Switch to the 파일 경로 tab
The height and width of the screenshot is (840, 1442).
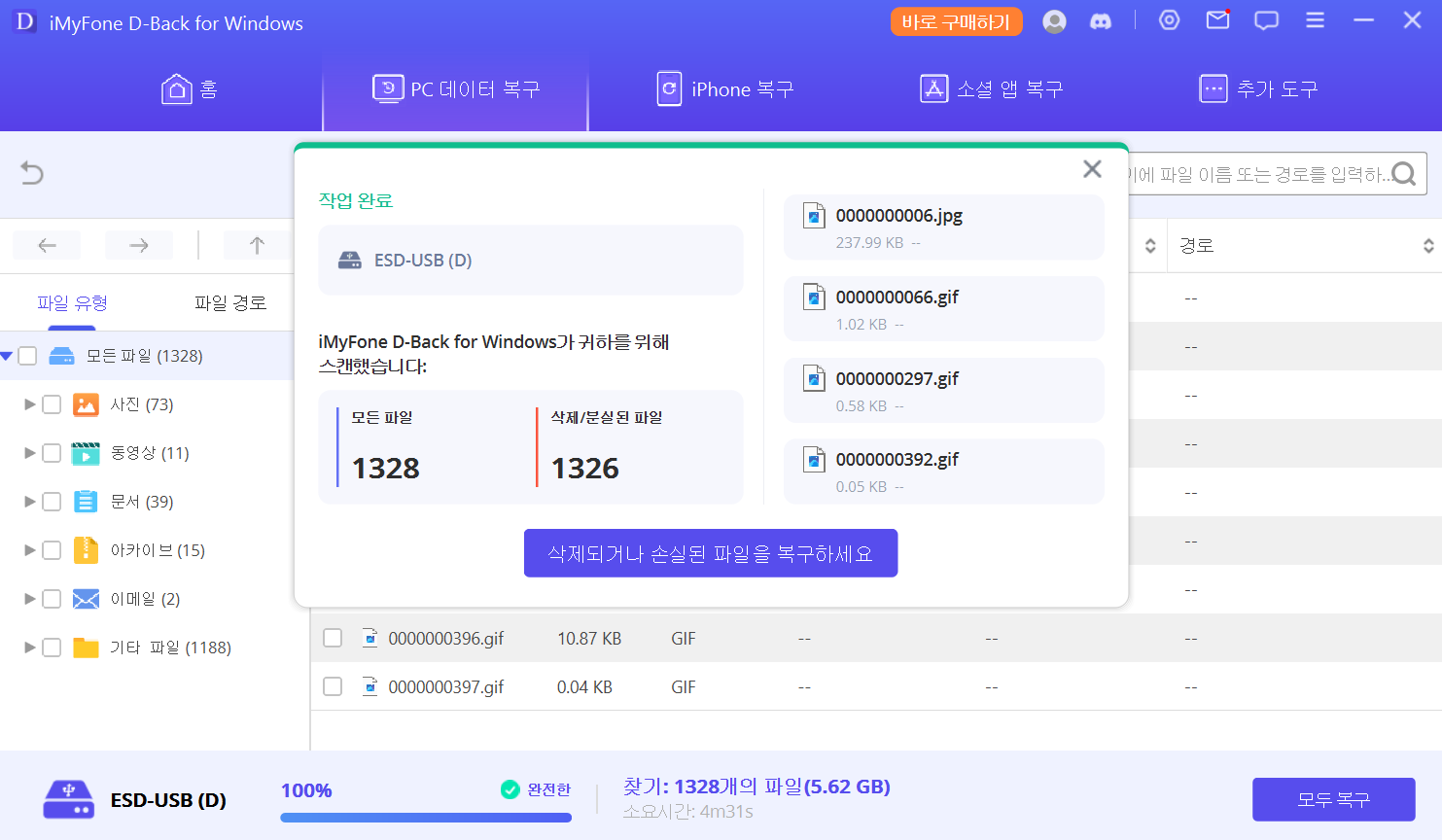tap(230, 302)
